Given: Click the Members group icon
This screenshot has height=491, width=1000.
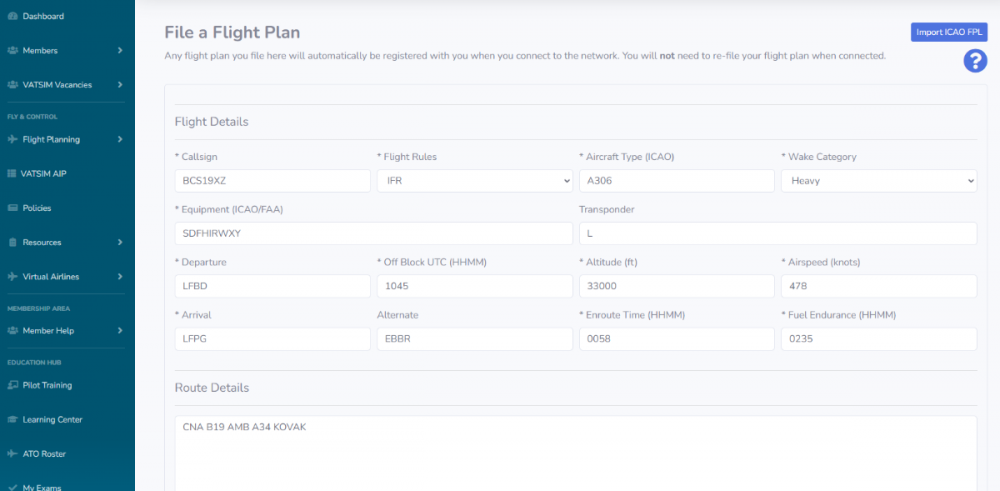Looking at the screenshot, I should pyautogui.click(x=12, y=50).
